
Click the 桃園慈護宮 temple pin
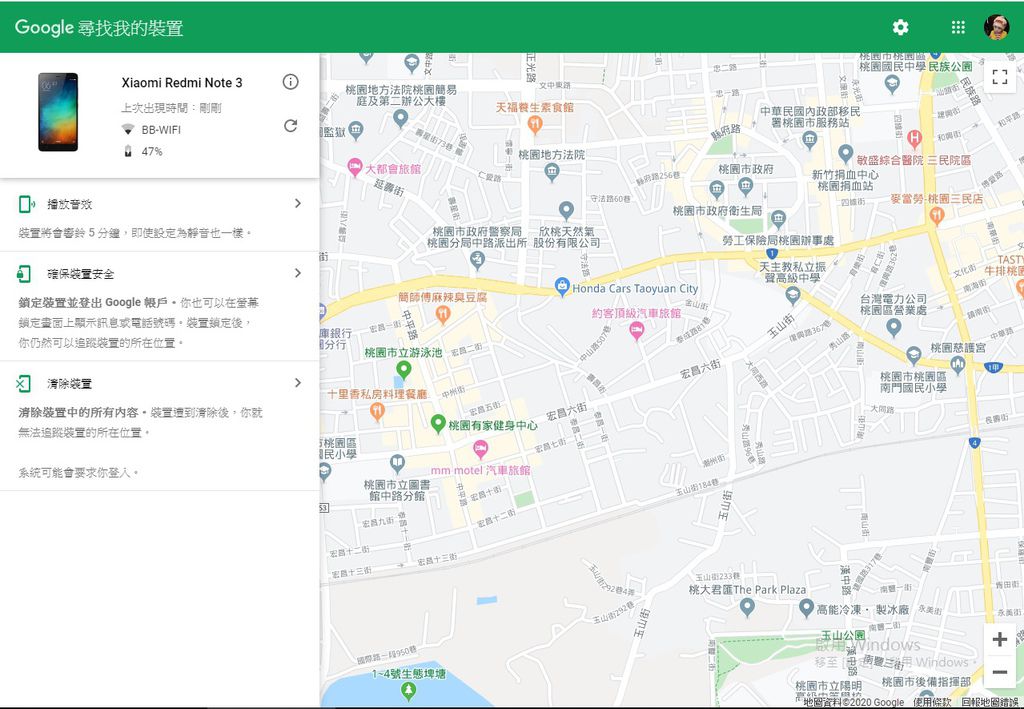pyautogui.click(x=957, y=364)
